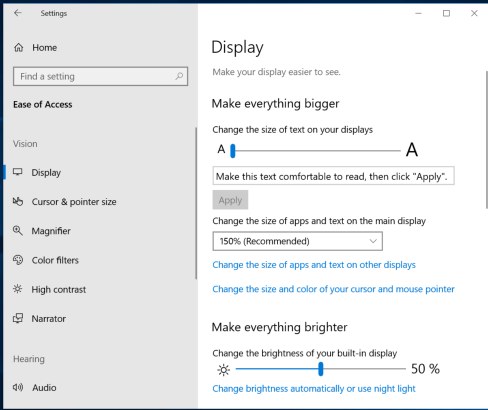488x410 pixels.
Task: Click the Color filters palette icon
Action: [18, 260]
